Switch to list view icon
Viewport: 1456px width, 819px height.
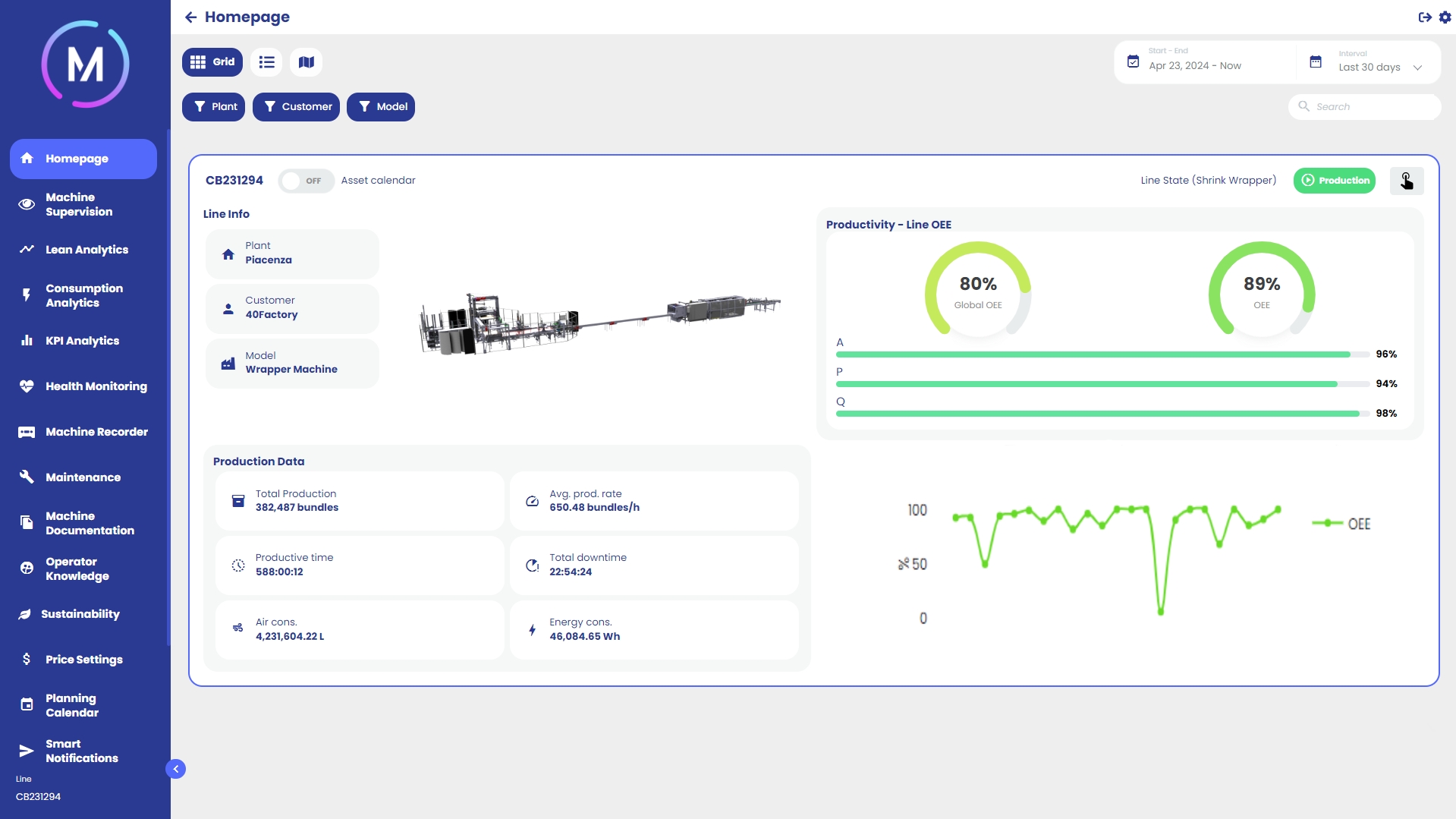[x=266, y=62]
